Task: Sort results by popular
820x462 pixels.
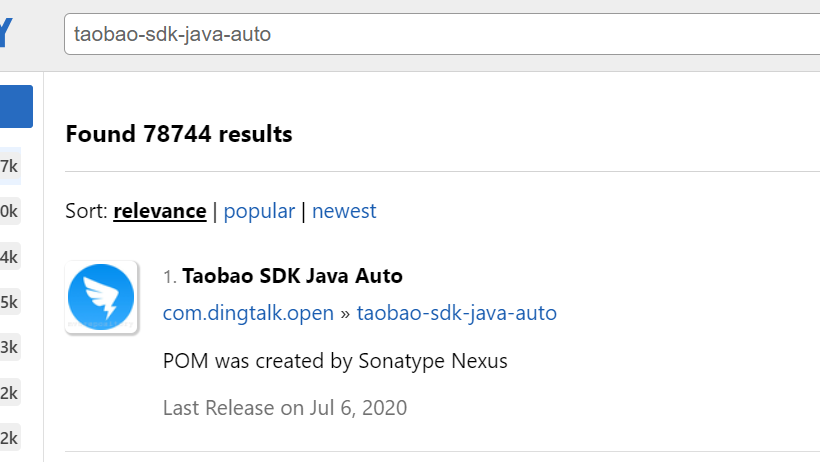Action: (x=259, y=211)
